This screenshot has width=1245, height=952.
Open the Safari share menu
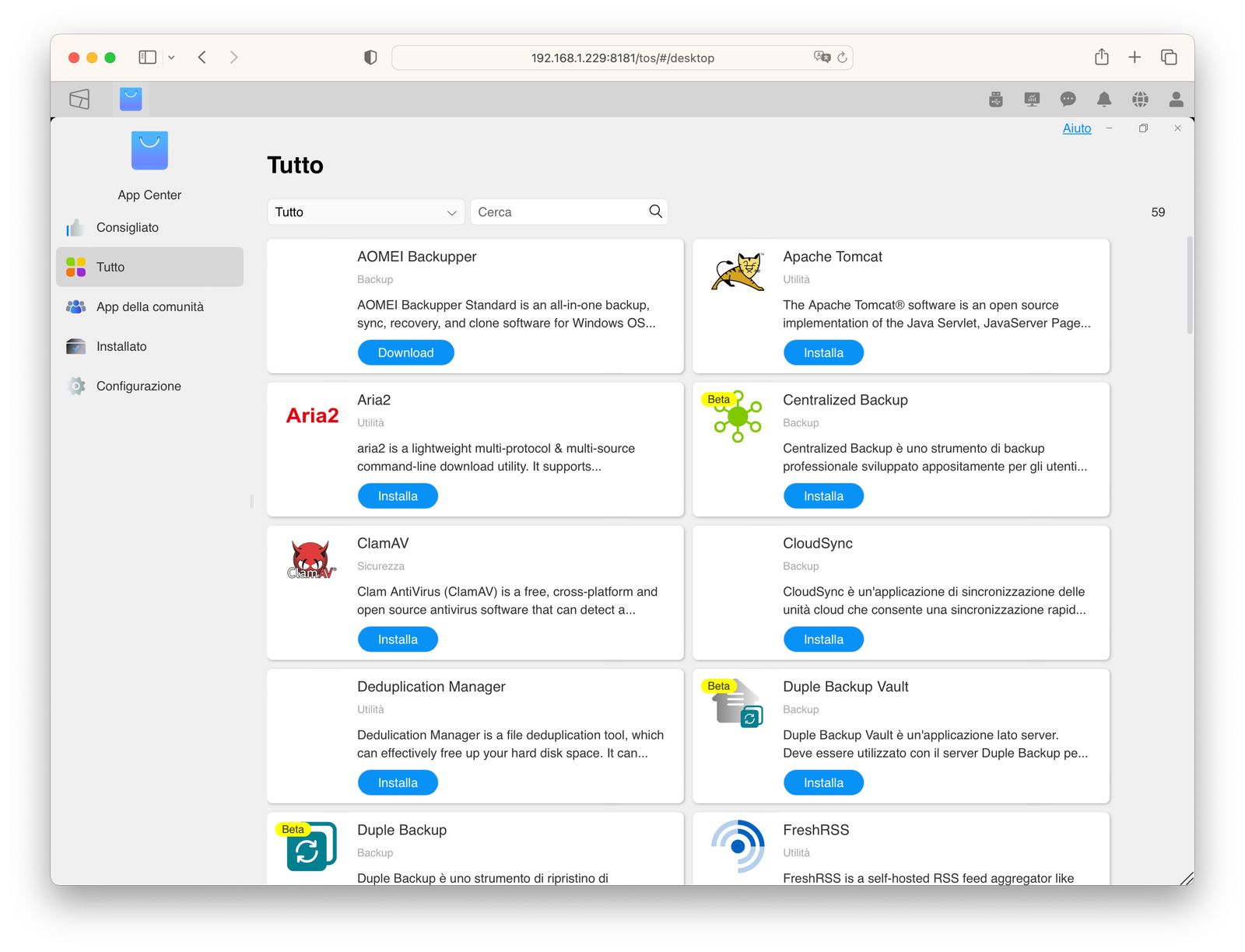pos(1102,57)
